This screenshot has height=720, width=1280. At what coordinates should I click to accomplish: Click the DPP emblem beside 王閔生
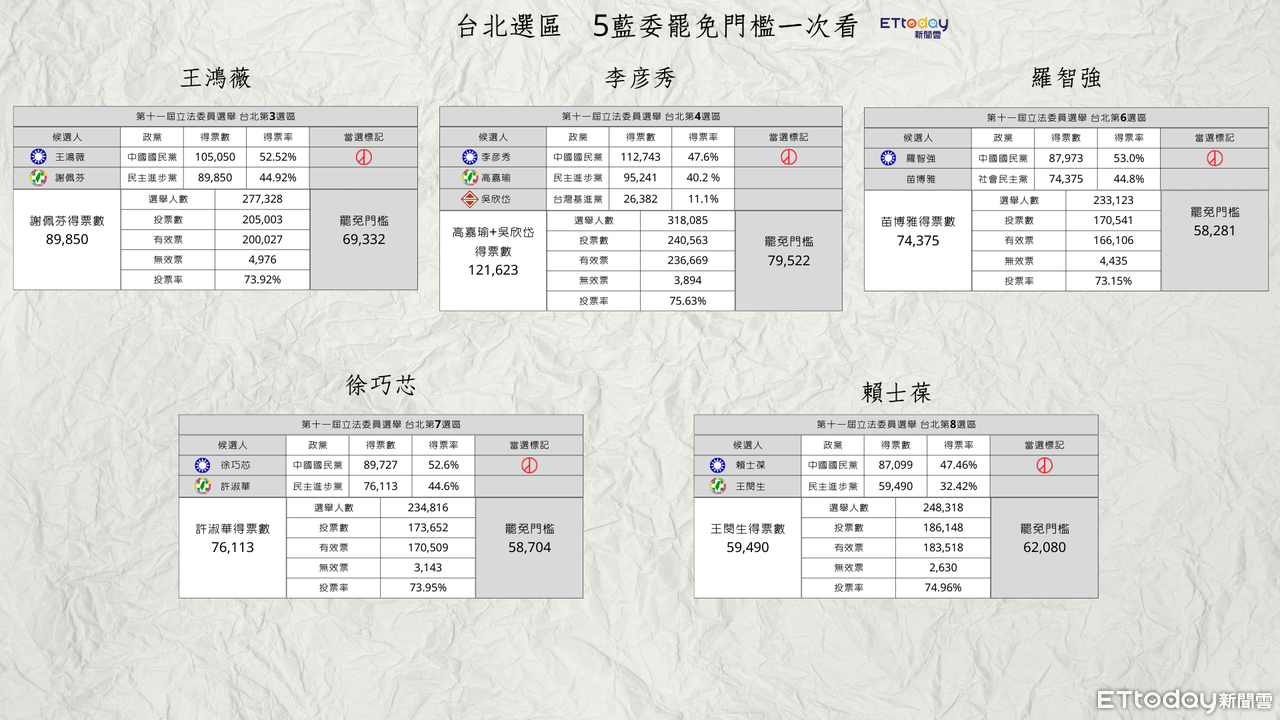(x=718, y=486)
